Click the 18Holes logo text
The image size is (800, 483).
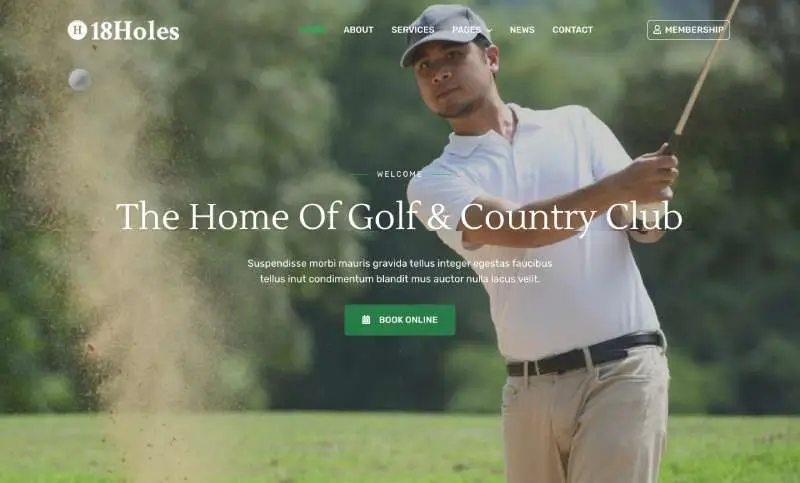click(135, 31)
